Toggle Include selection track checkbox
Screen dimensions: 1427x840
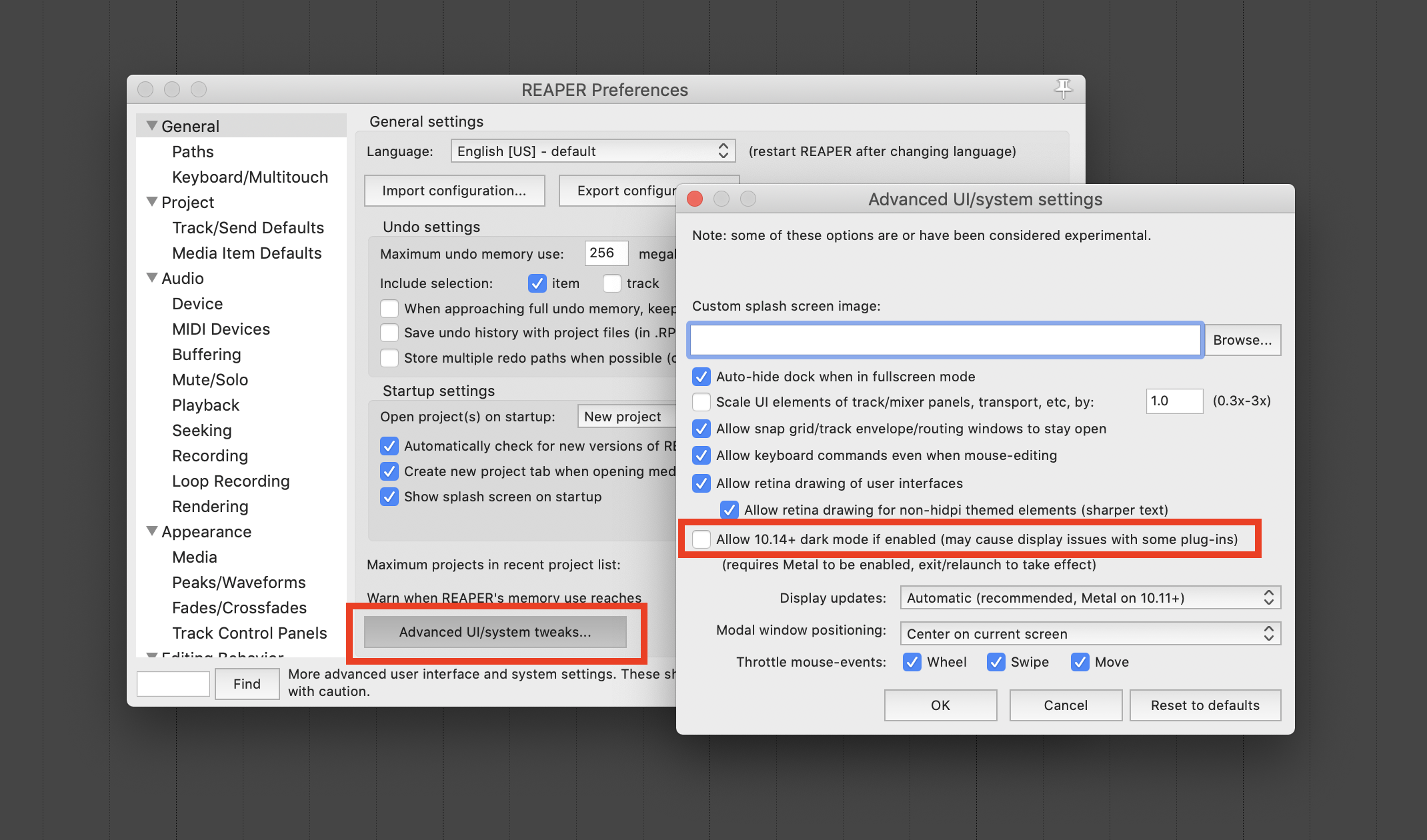coord(611,283)
